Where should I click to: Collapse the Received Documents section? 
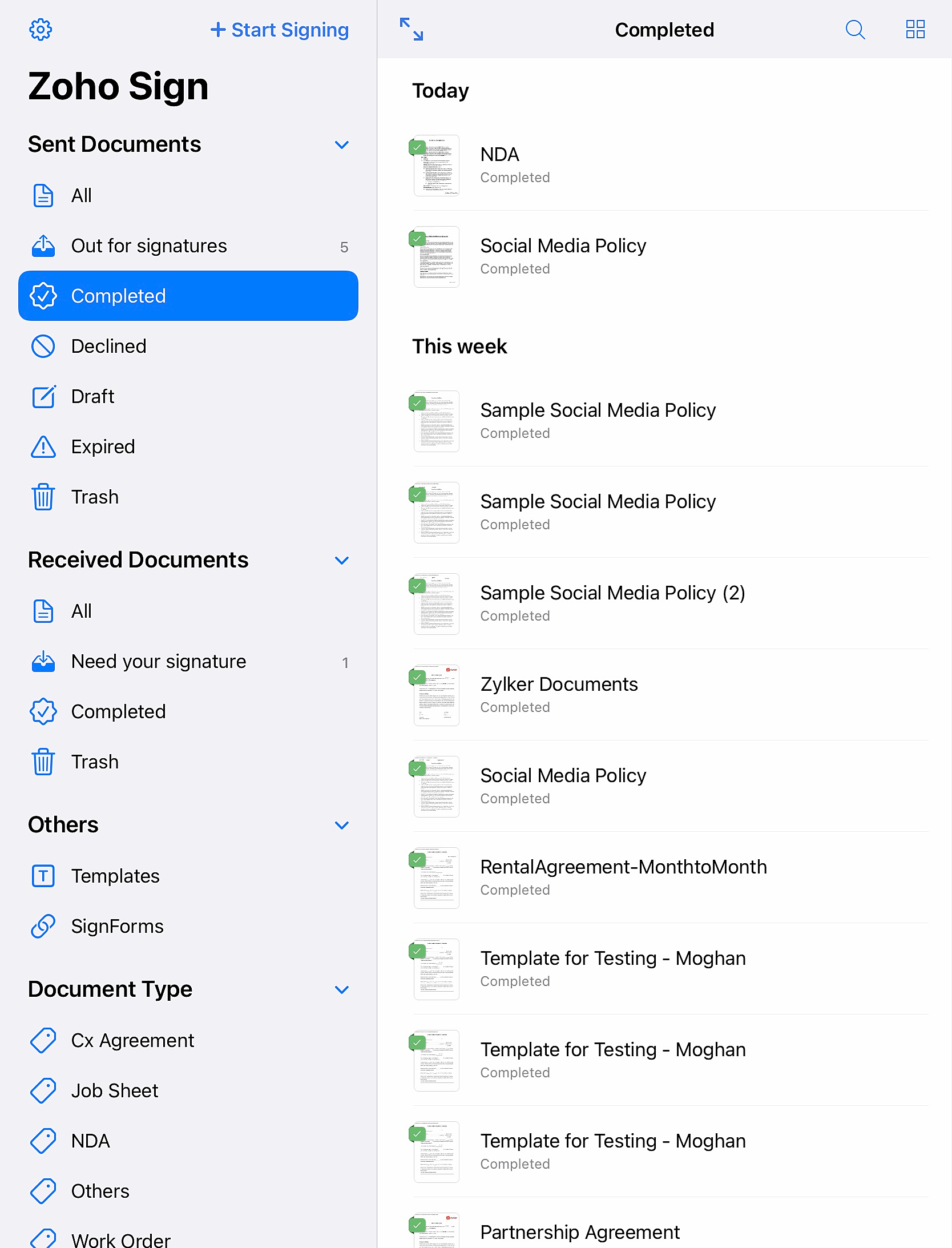(341, 560)
